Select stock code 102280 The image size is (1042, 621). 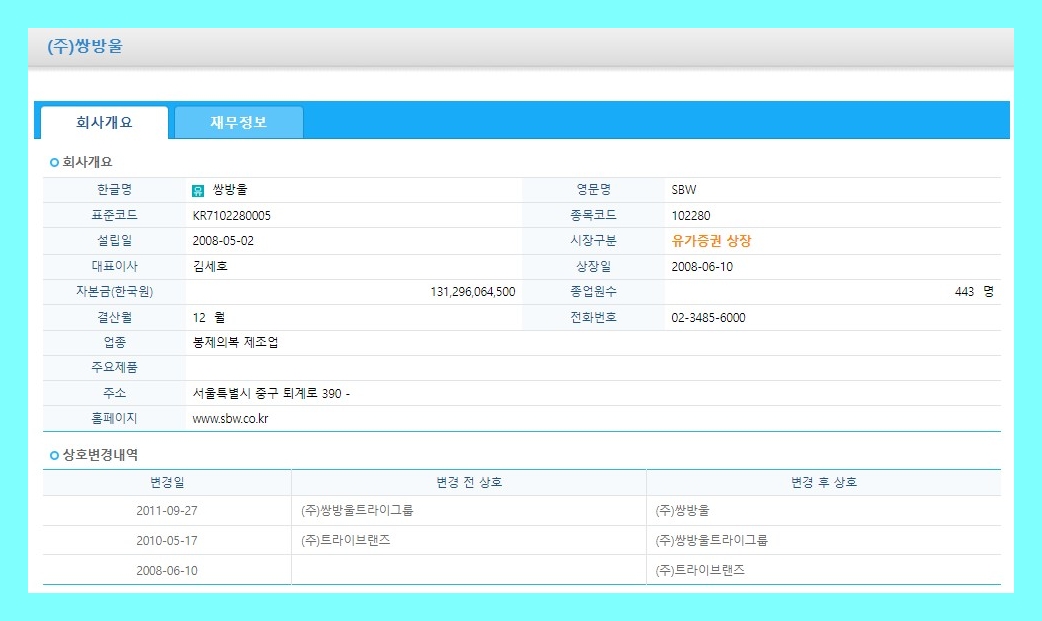click(690, 215)
